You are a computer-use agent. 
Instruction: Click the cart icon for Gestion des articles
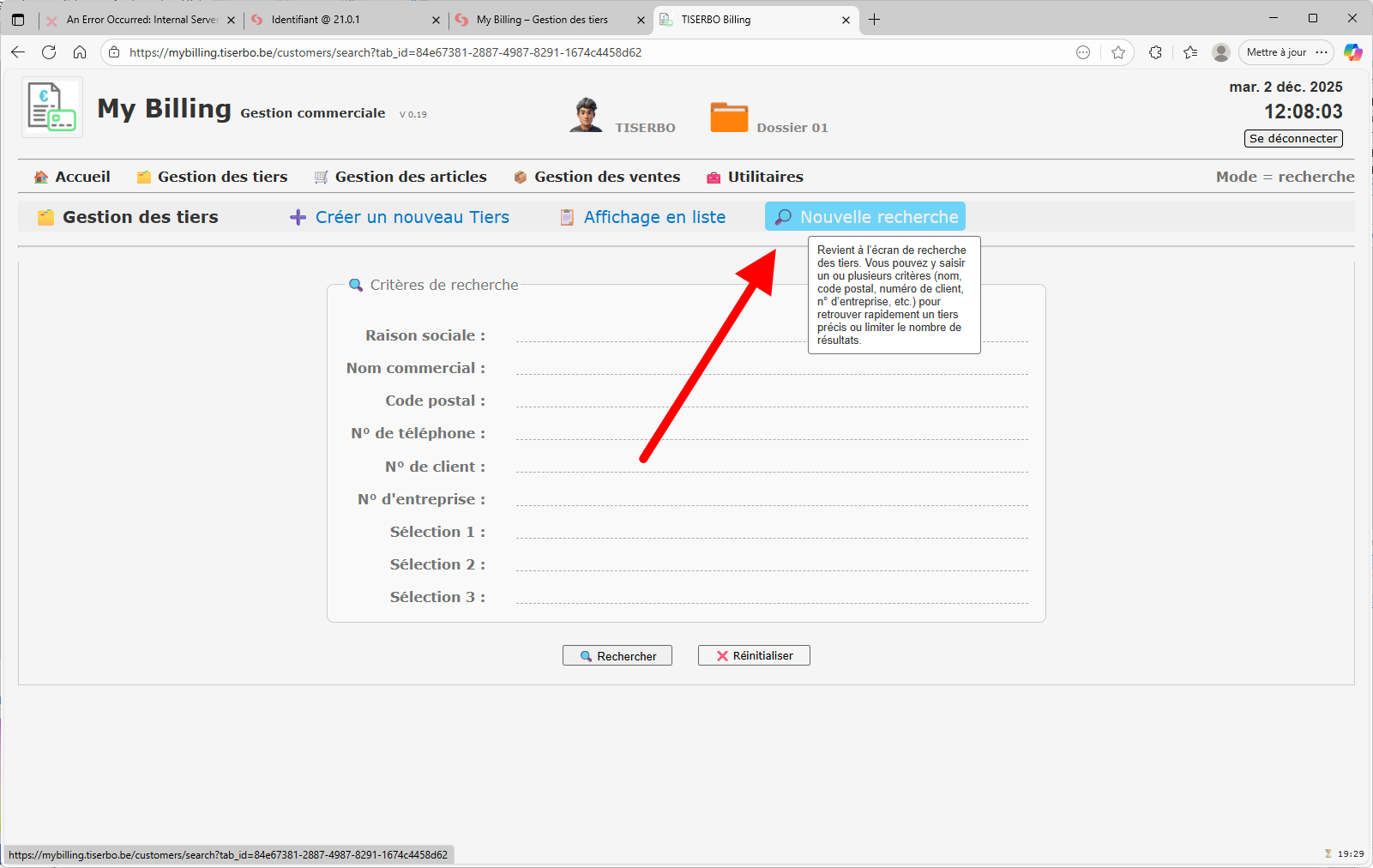click(x=321, y=177)
